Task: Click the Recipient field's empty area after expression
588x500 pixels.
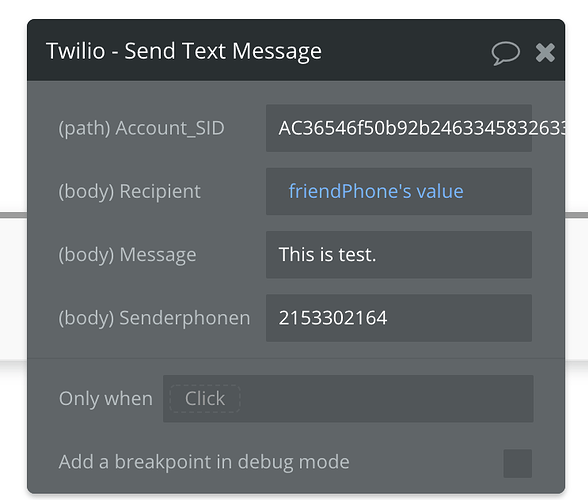Action: pos(497,191)
